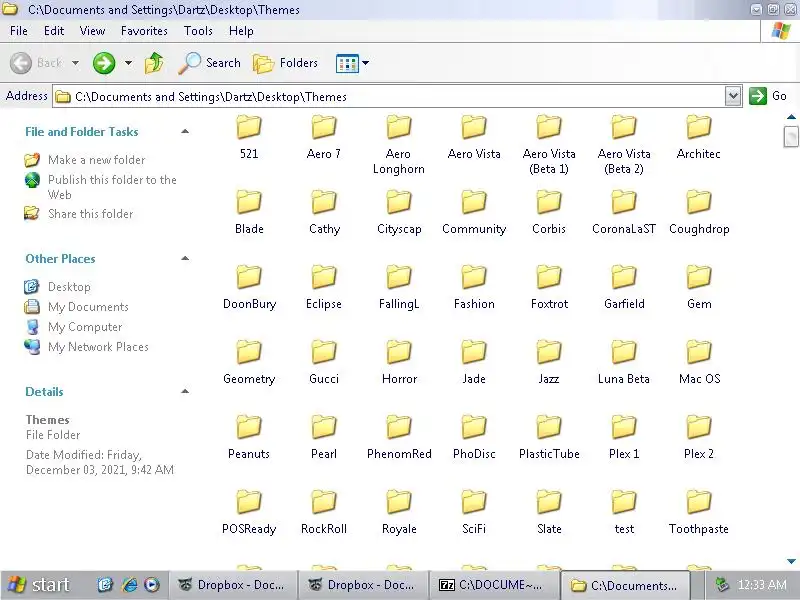
Task: Click scrollbar down arrow
Action: 791,561
